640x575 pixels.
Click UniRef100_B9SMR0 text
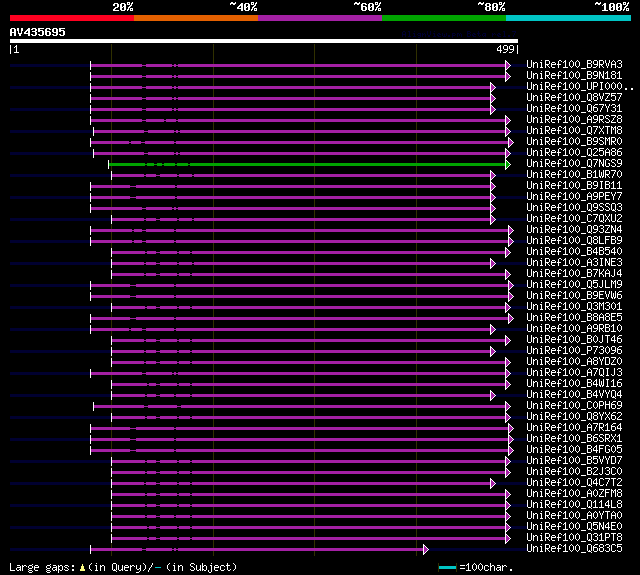tap(574, 142)
